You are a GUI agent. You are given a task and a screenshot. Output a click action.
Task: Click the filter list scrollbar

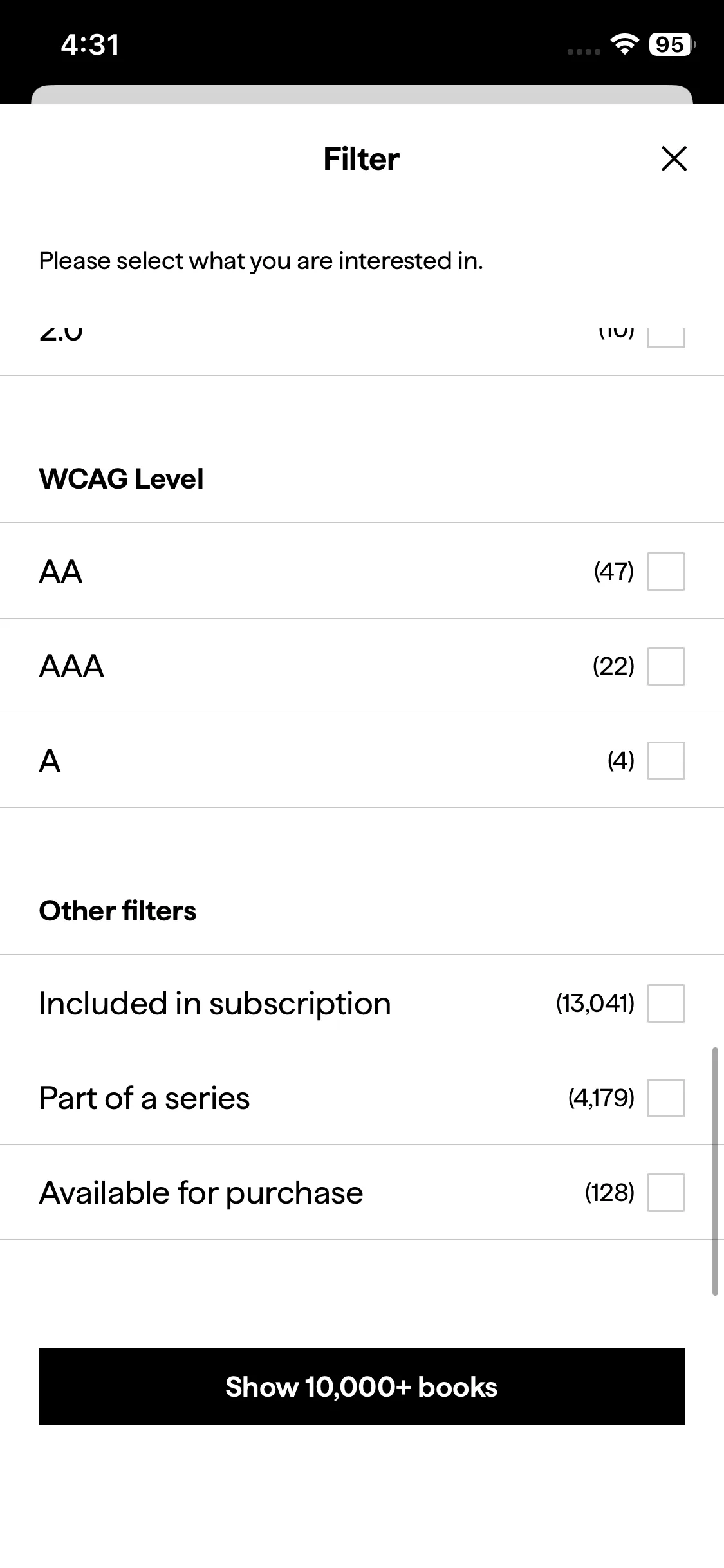click(715, 1171)
